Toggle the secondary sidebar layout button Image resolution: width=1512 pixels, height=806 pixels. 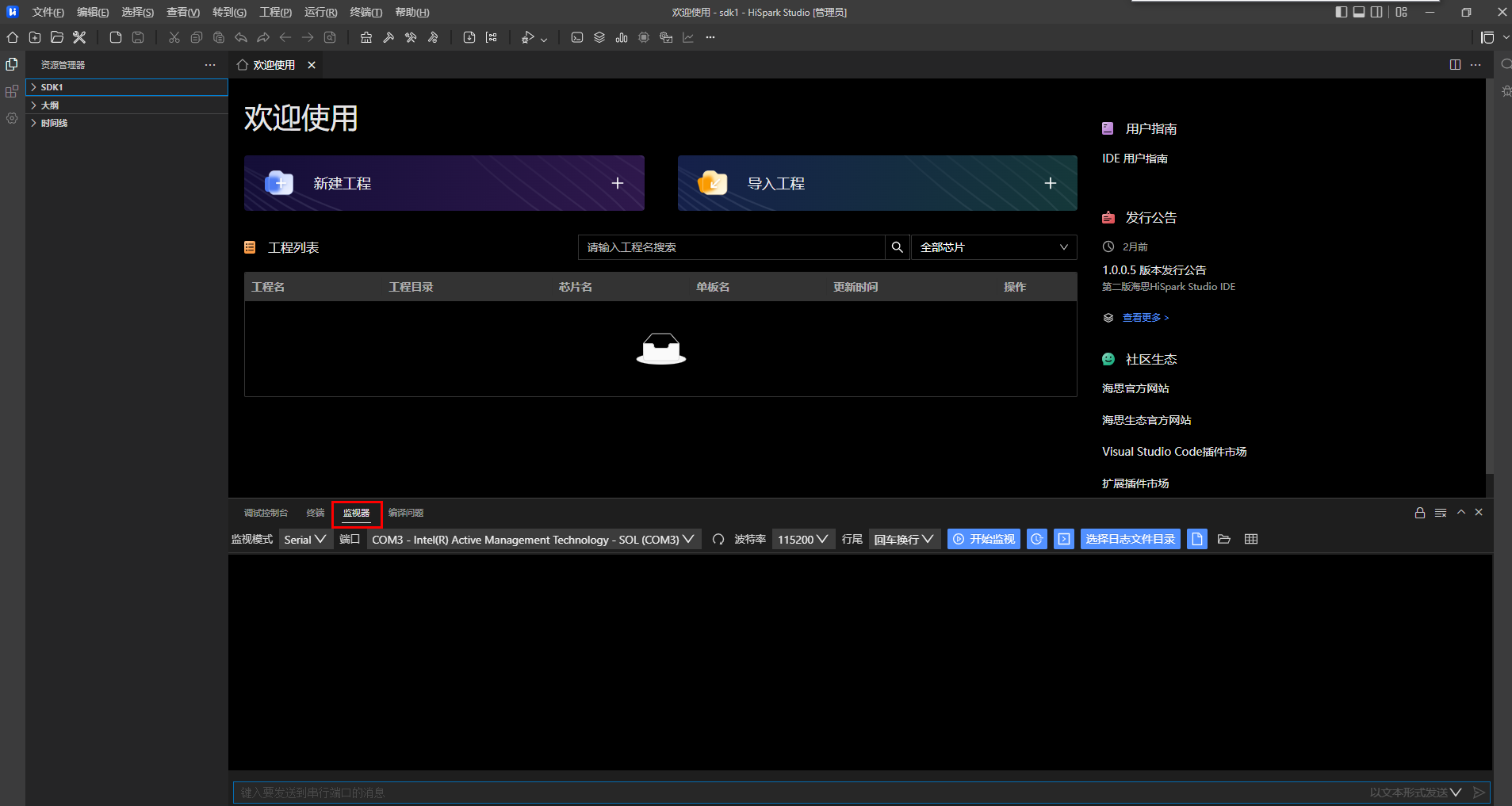(1376, 12)
